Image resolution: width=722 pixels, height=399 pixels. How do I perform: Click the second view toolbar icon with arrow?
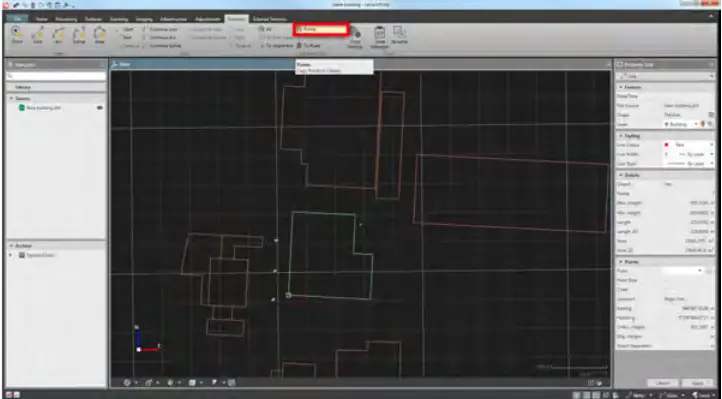tap(149, 382)
